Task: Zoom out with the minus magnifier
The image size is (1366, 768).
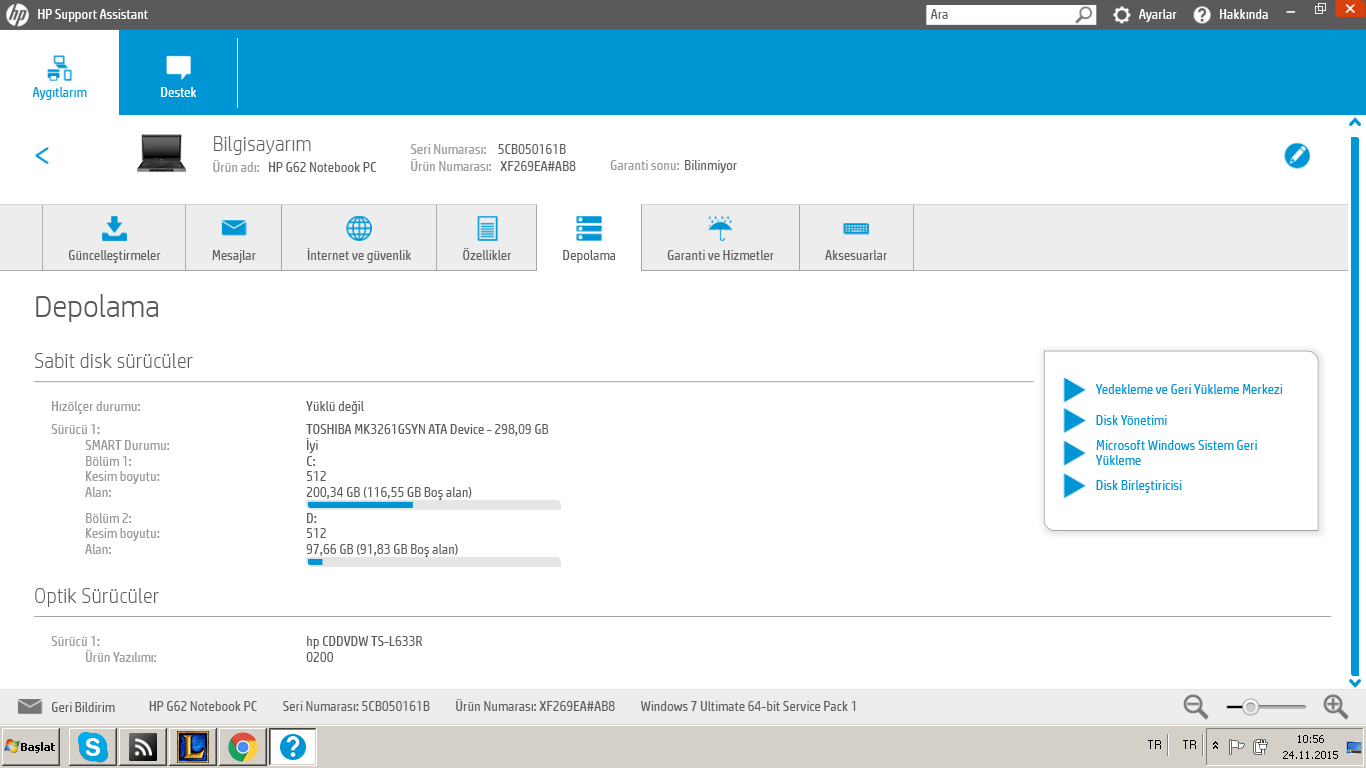Action: pos(1196,706)
